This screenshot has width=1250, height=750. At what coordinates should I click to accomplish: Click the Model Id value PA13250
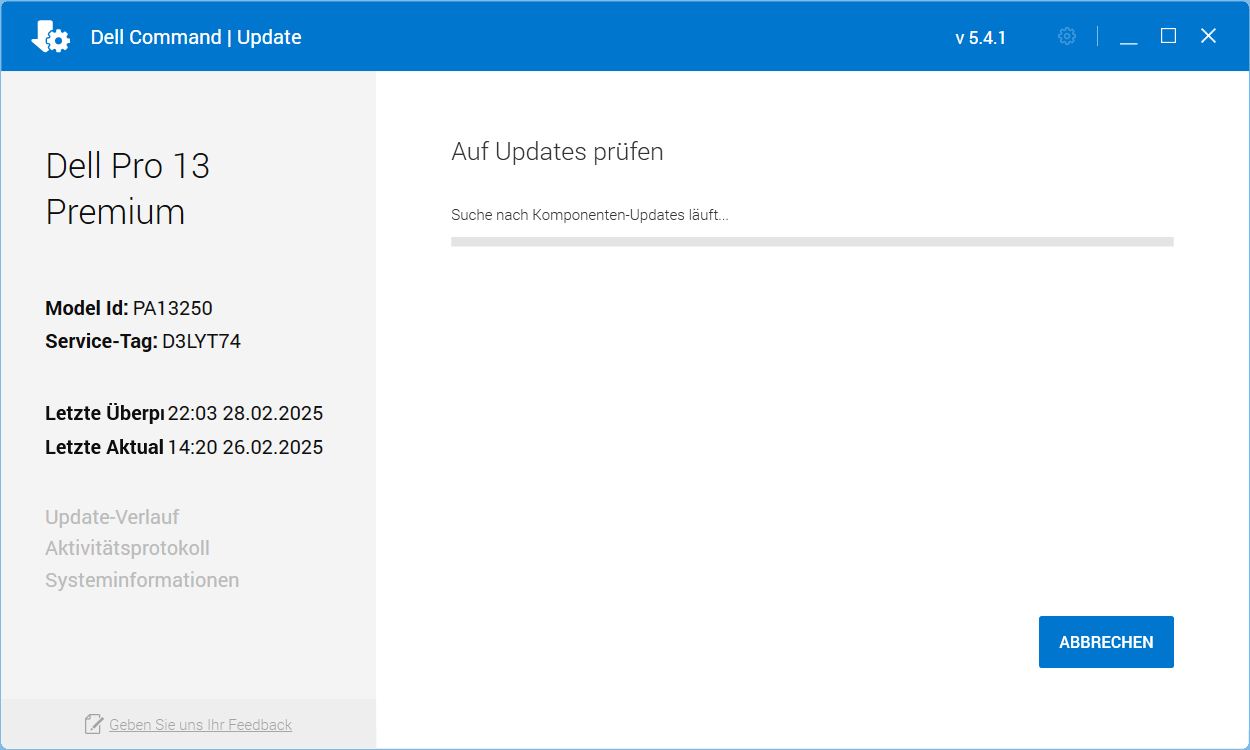[172, 308]
